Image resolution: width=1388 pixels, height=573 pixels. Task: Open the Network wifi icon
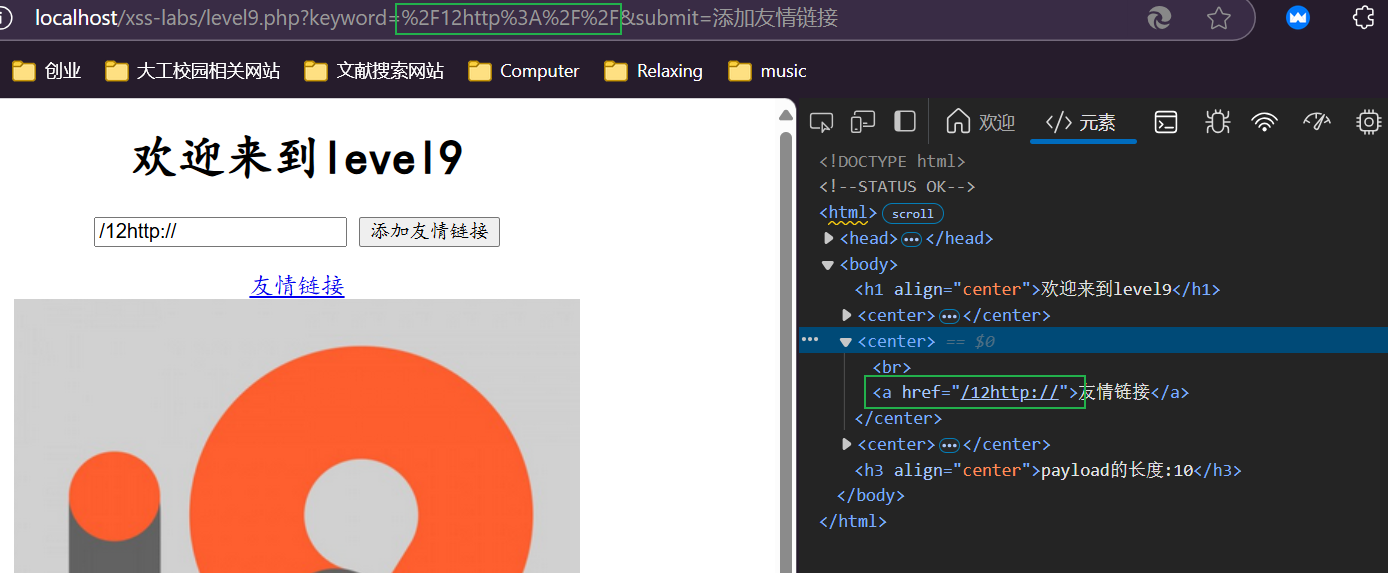[x=1265, y=122]
